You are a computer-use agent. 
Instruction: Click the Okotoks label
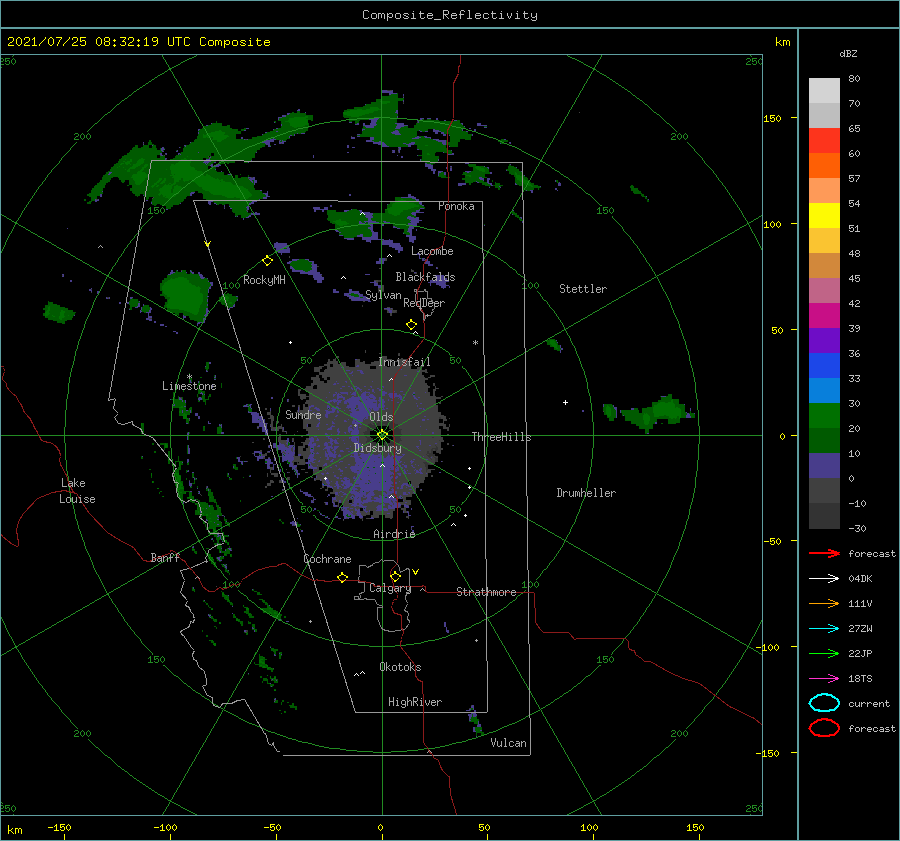[x=400, y=667]
